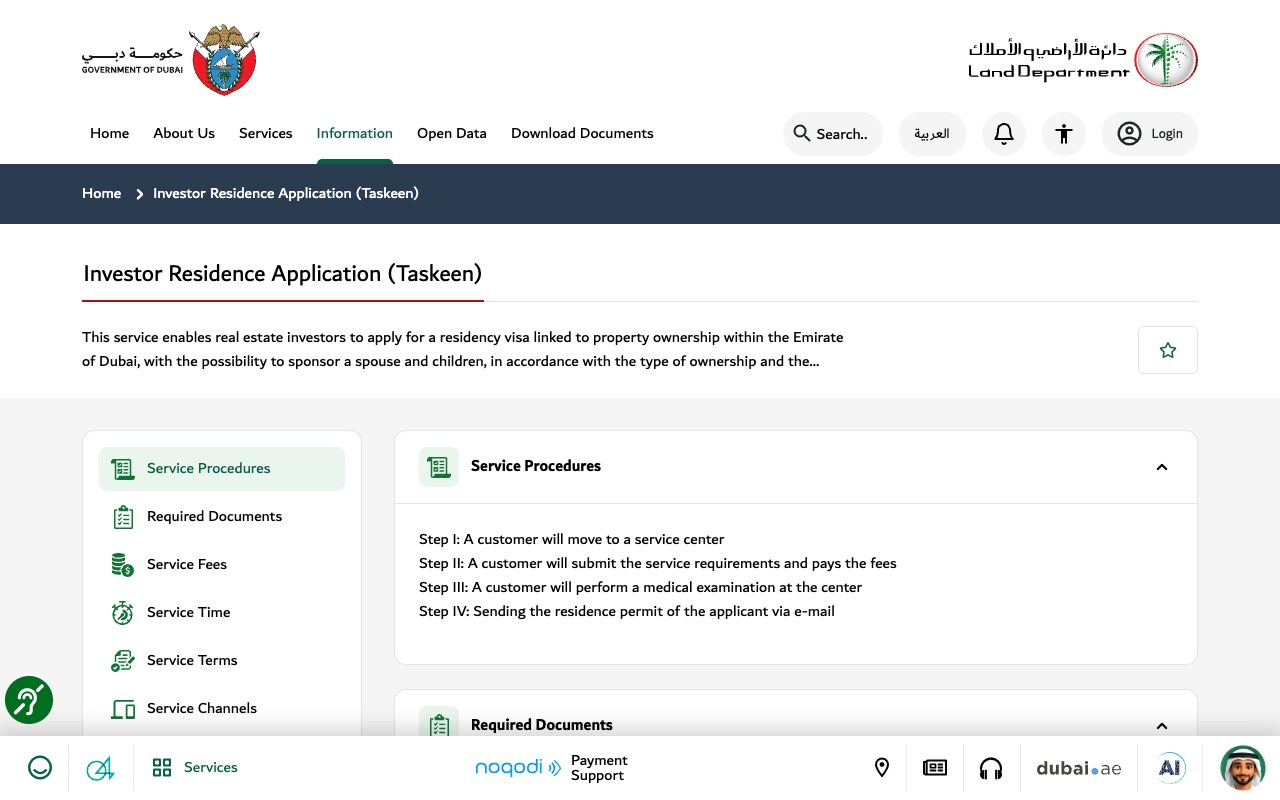
Task: Collapse the Required Documents section
Action: click(x=1162, y=726)
